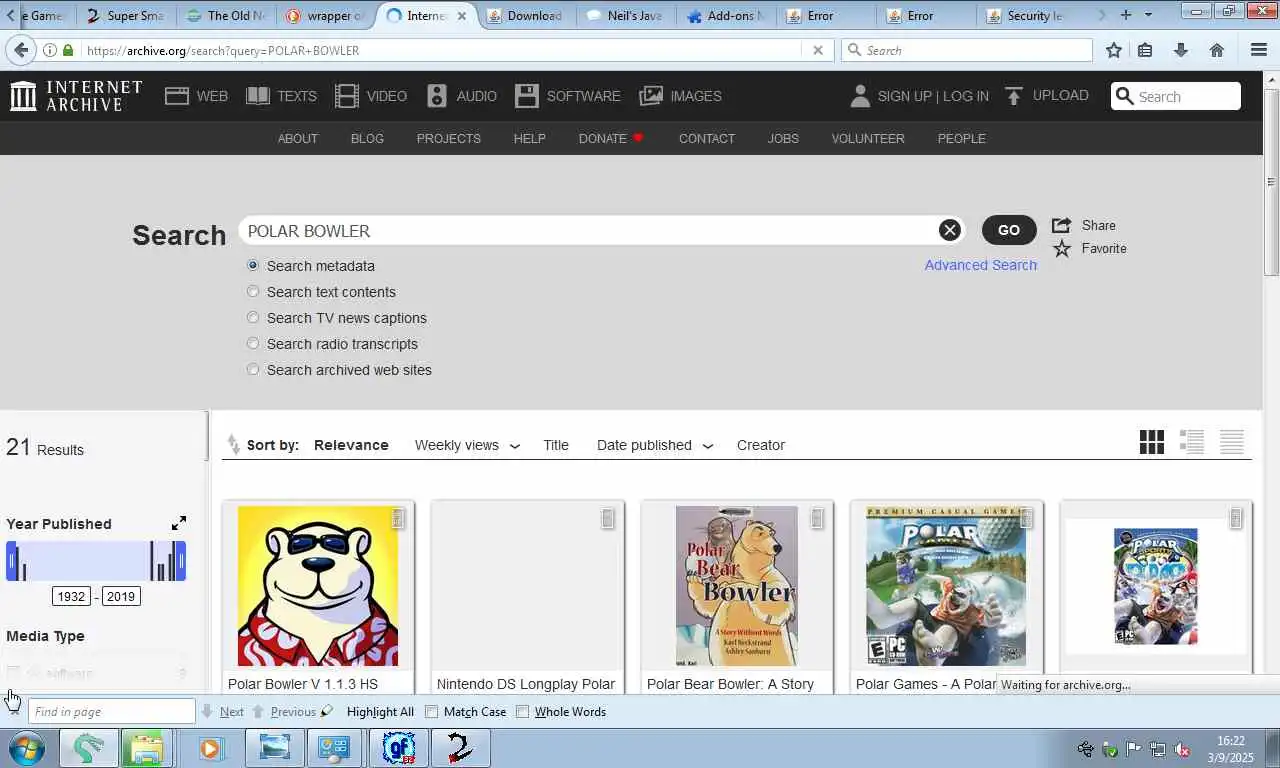
Task: Open the Software section icon
Action: 527,96
